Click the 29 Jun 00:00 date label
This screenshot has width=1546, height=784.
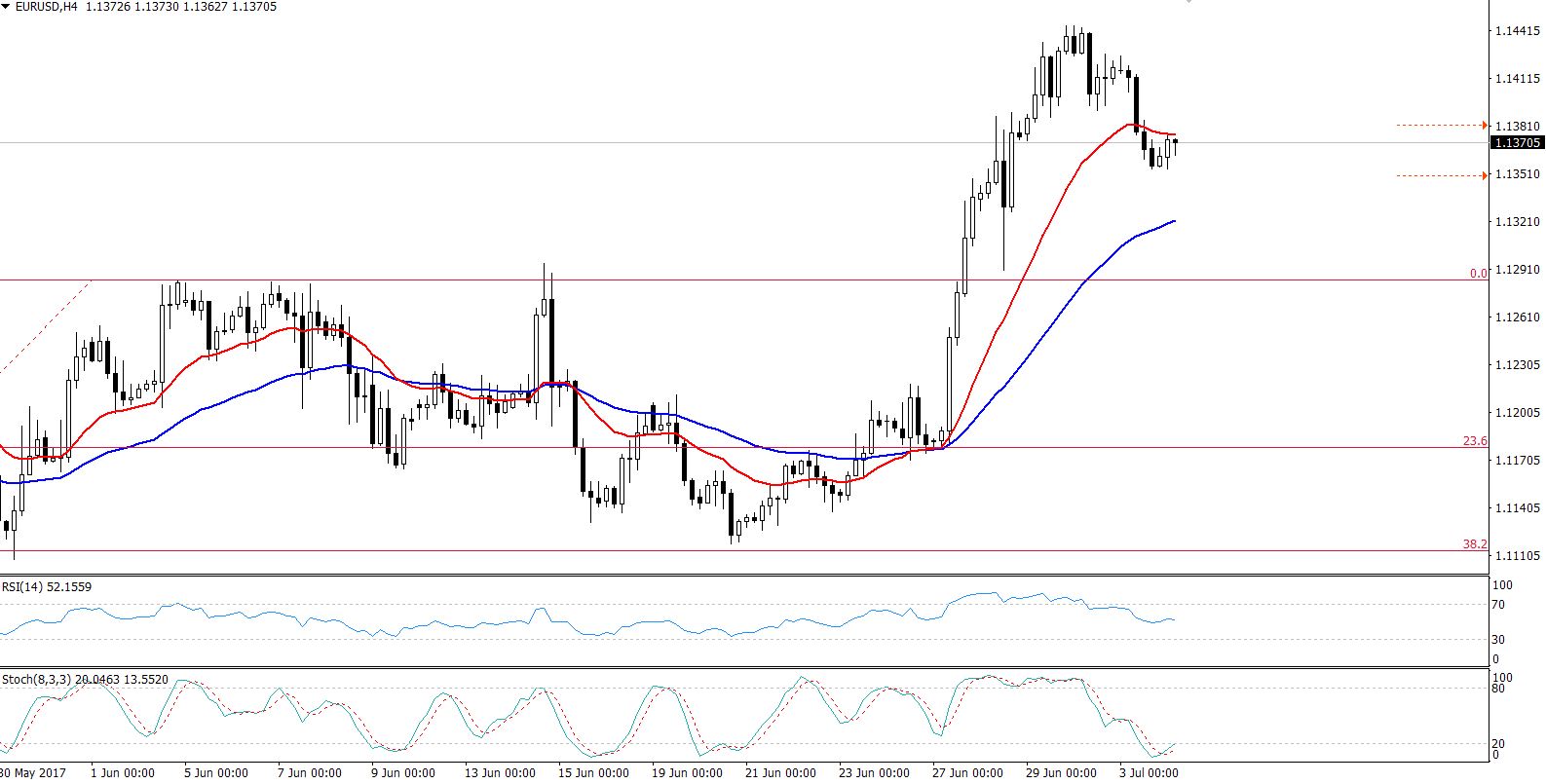(1062, 773)
